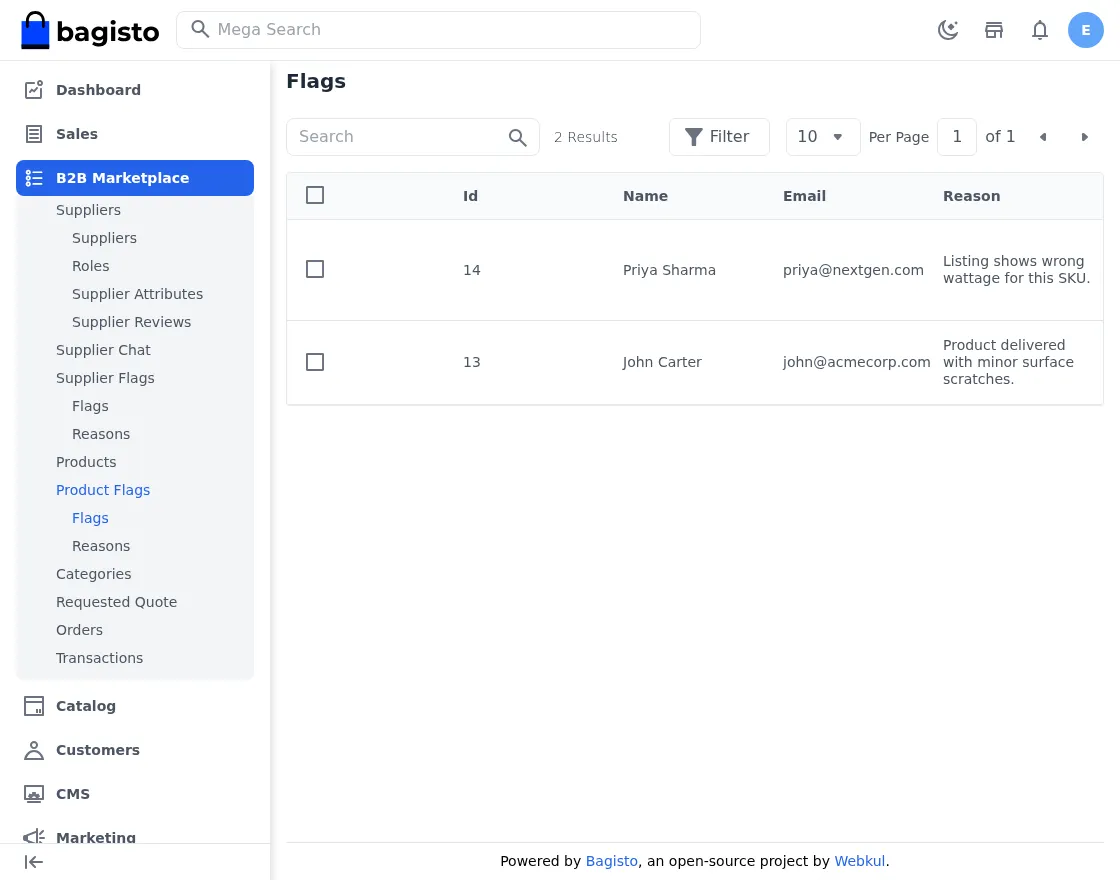Click the Customers person icon
Screen dimensions: 1120x880
(34, 750)
